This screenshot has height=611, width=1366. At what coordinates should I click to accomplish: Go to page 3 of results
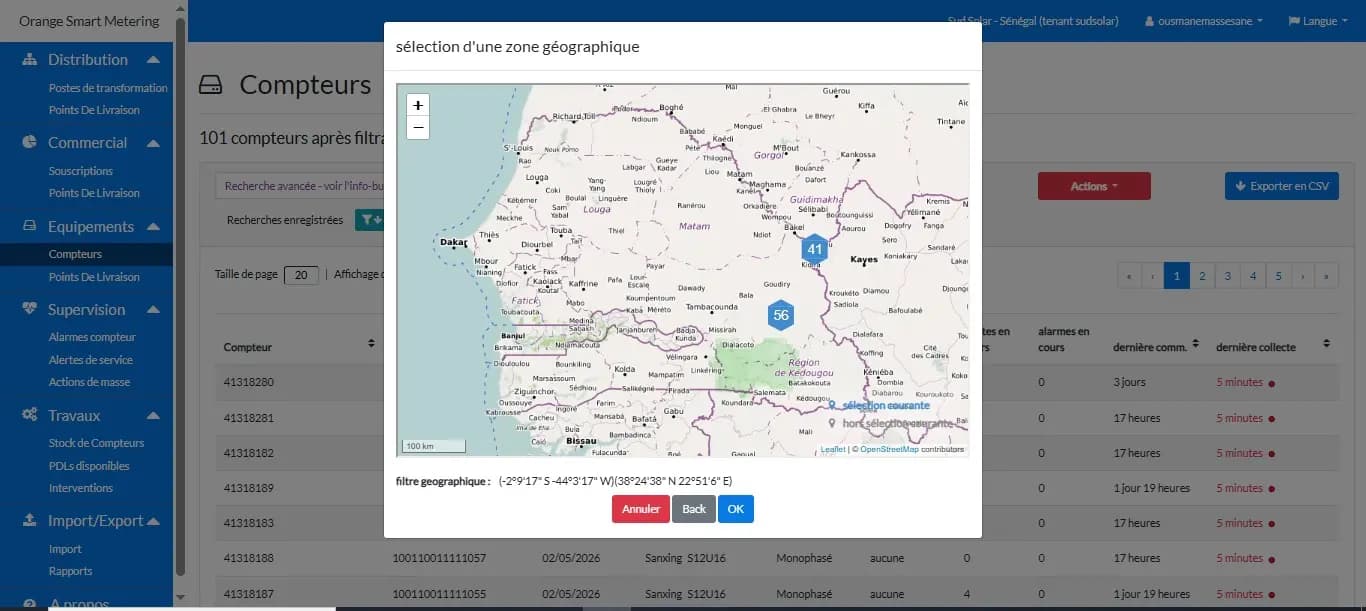pos(1227,276)
